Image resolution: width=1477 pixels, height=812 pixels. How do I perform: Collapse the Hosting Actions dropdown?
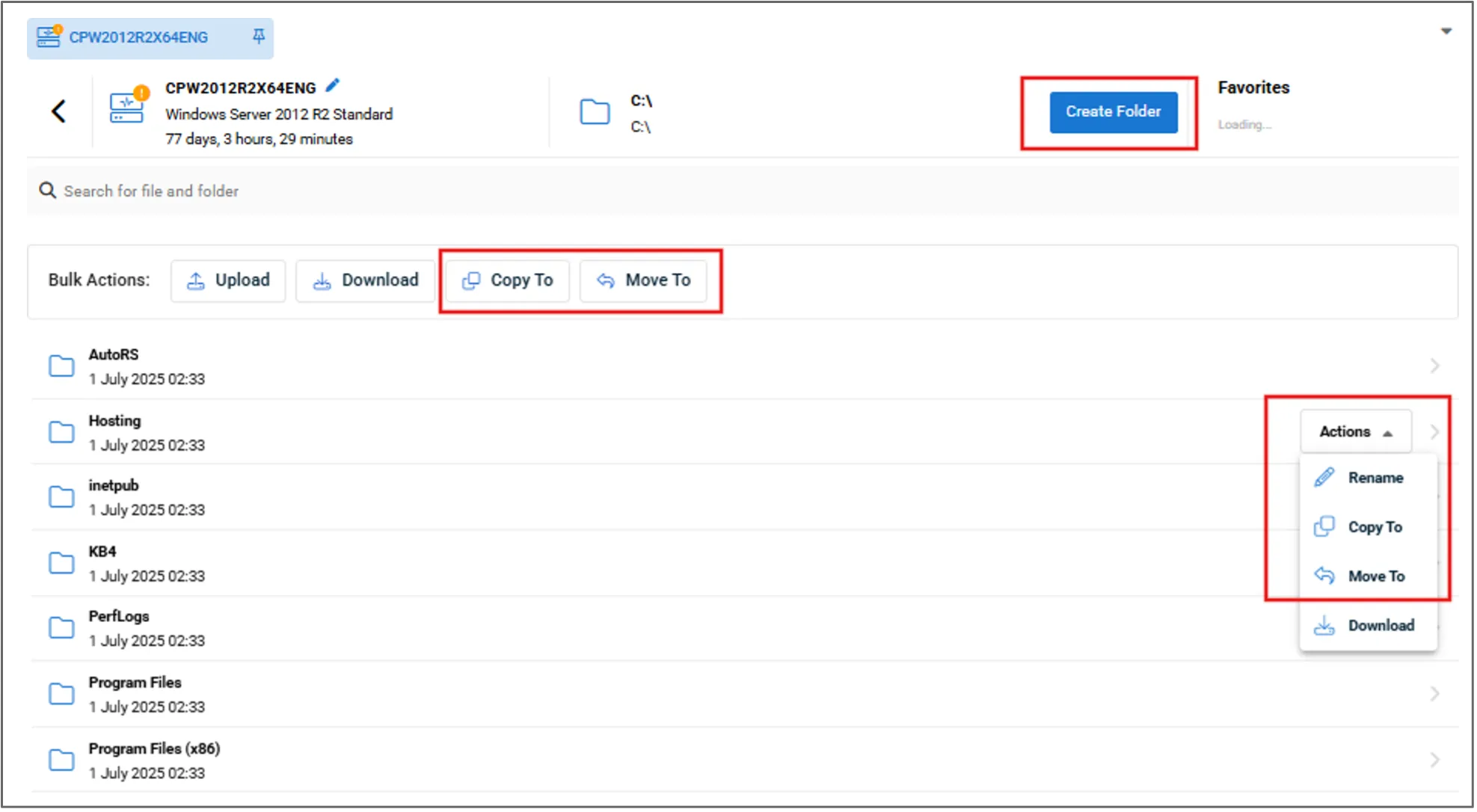tap(1355, 431)
